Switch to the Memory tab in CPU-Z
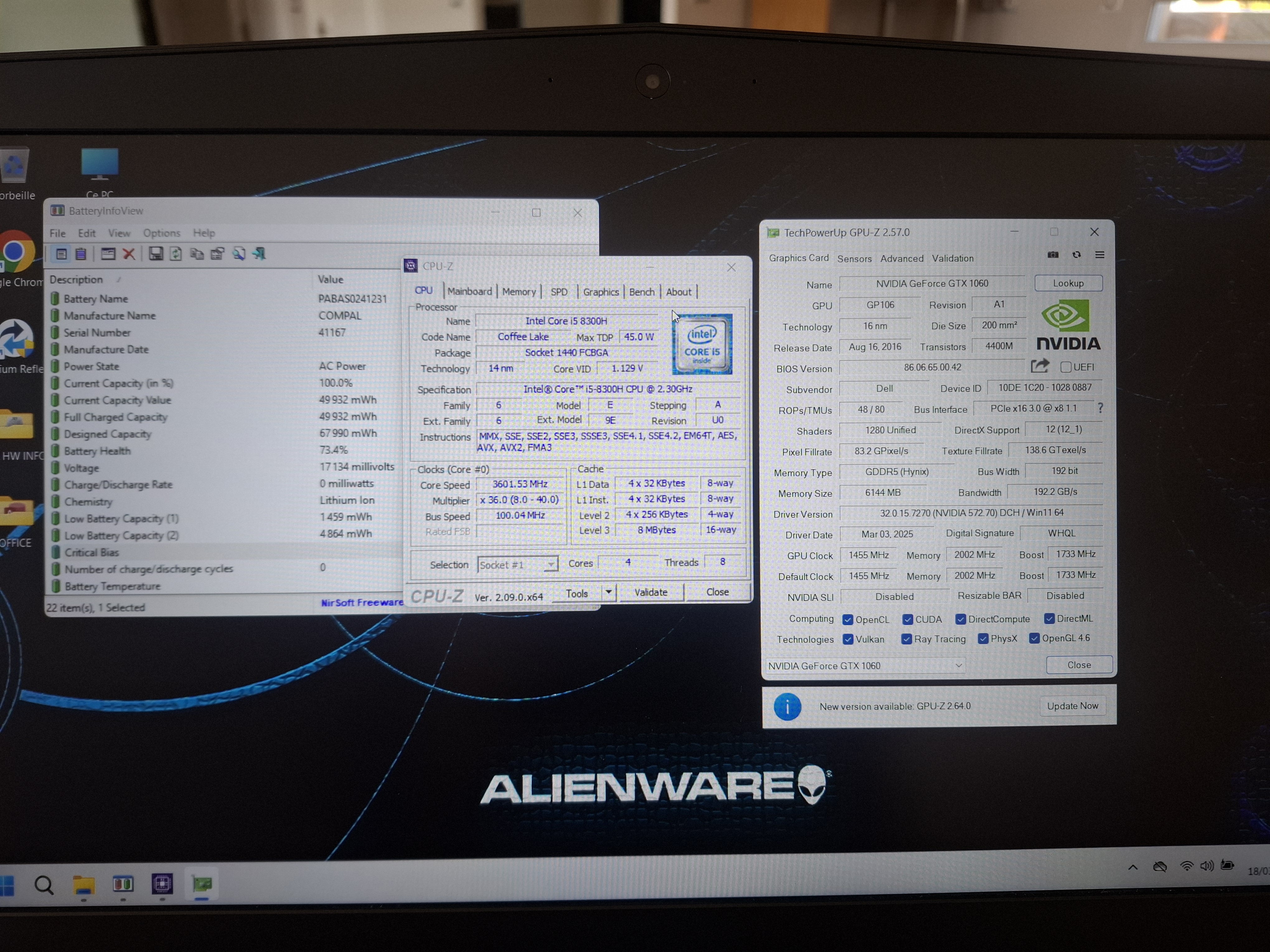Screen dimensions: 1270x952 [x=519, y=292]
